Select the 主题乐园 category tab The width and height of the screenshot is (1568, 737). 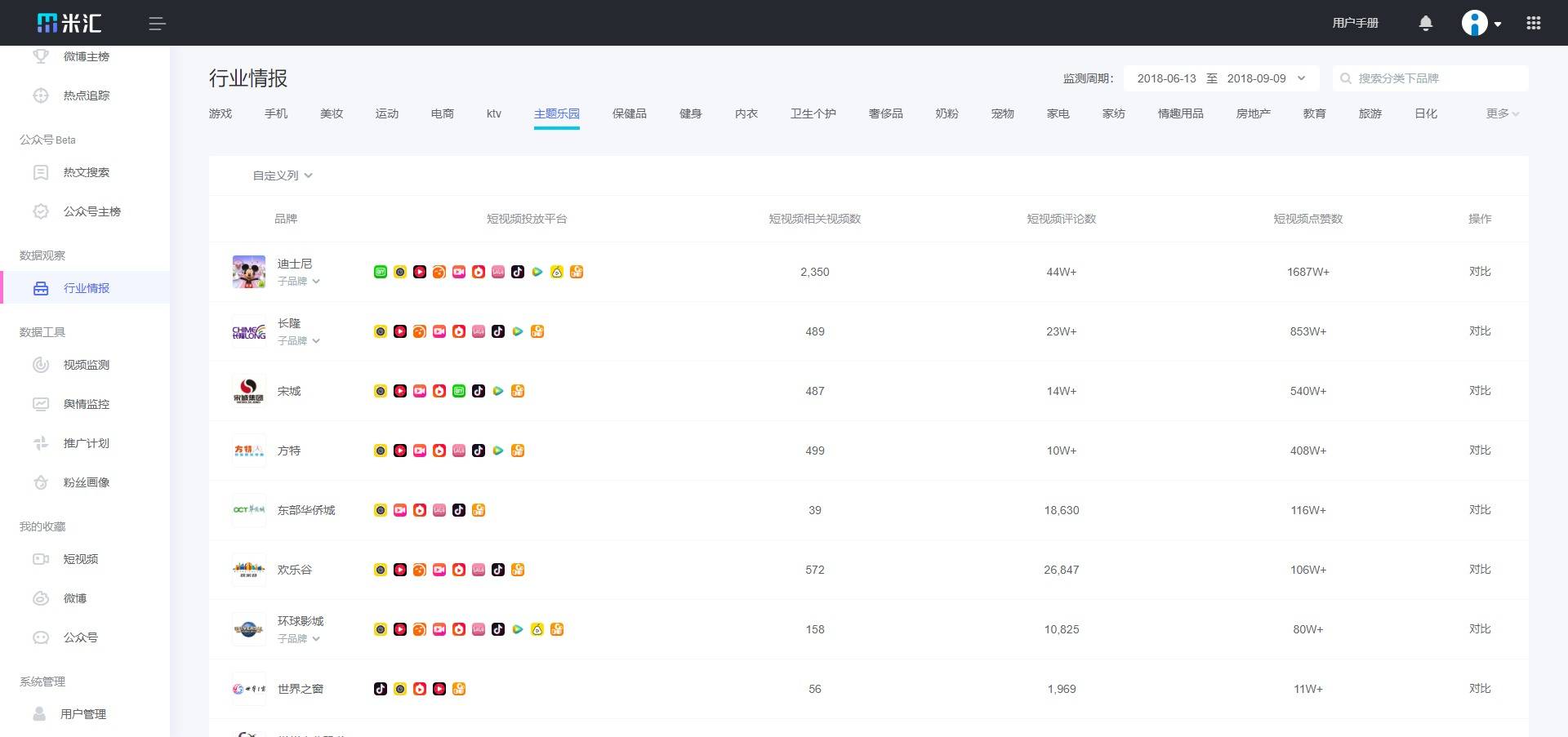click(x=557, y=113)
